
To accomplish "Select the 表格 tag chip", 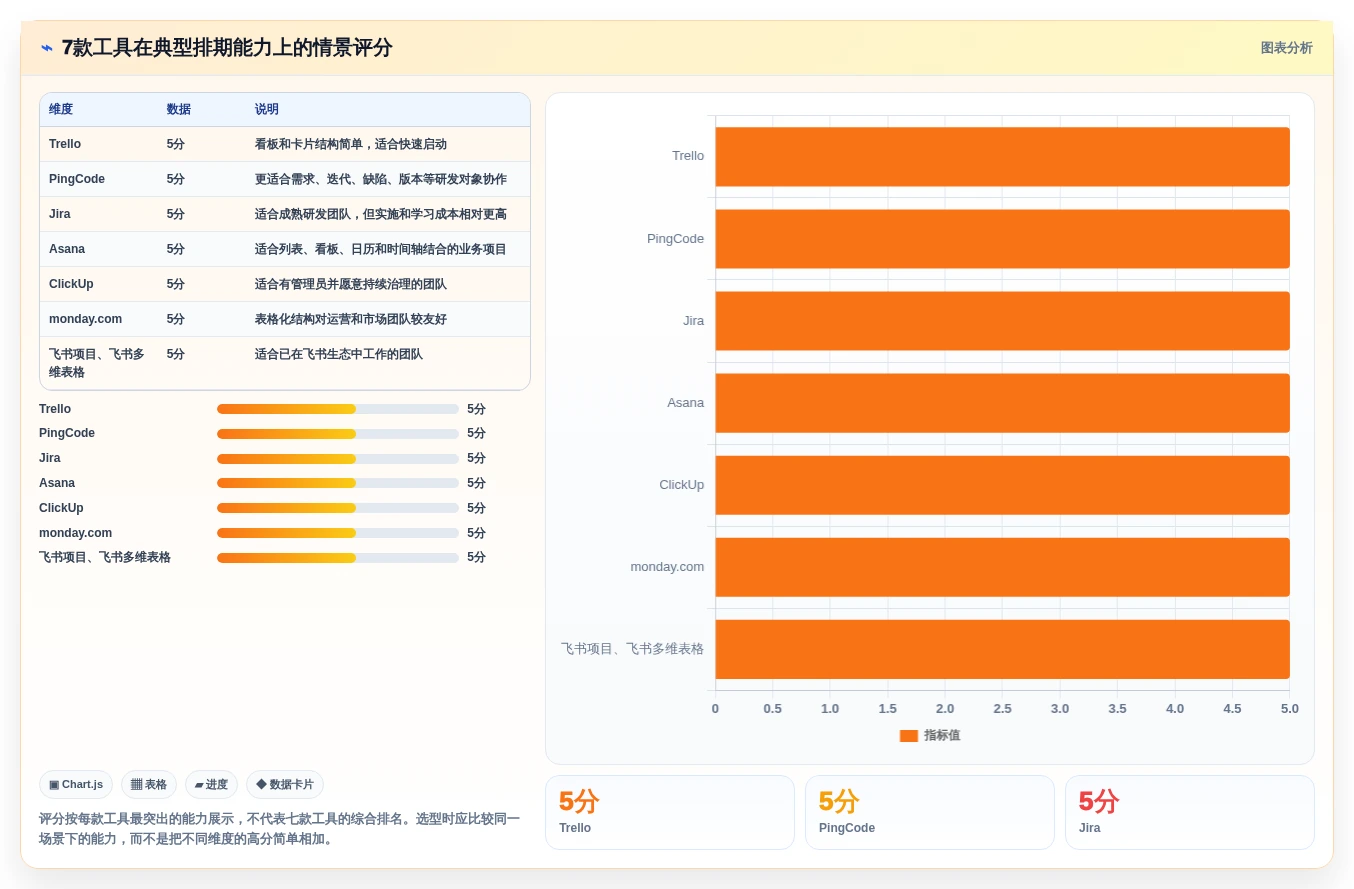I will (x=149, y=785).
